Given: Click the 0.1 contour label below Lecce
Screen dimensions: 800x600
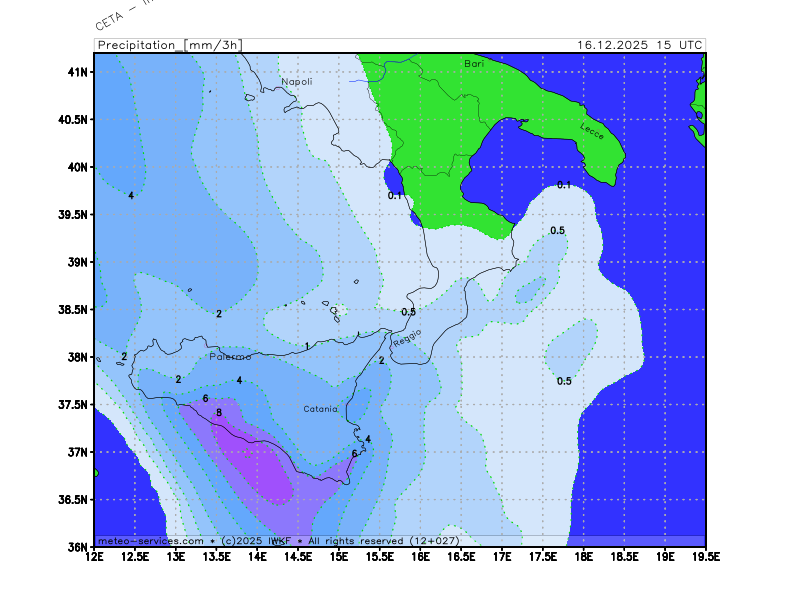Looking at the screenshot, I should [x=564, y=185].
